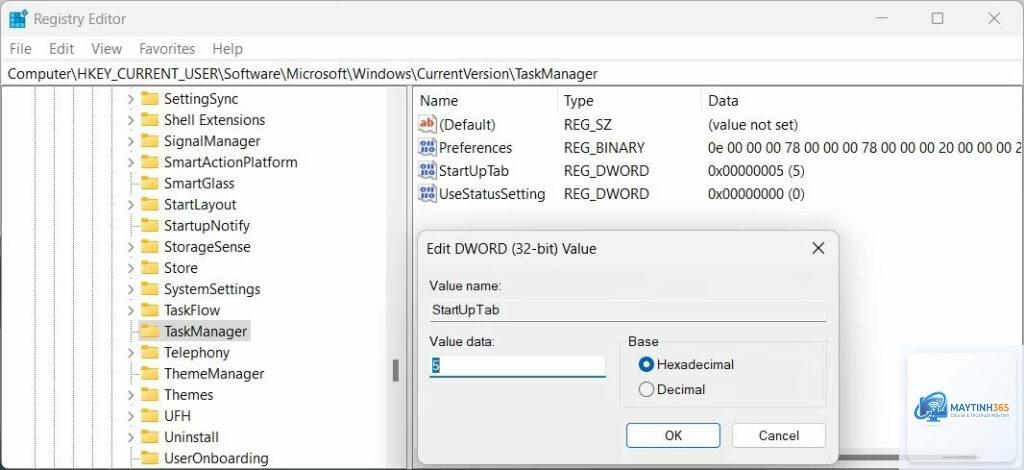The width and height of the screenshot is (1024, 470).
Task: Select the (Default) string value icon
Action: click(427, 124)
